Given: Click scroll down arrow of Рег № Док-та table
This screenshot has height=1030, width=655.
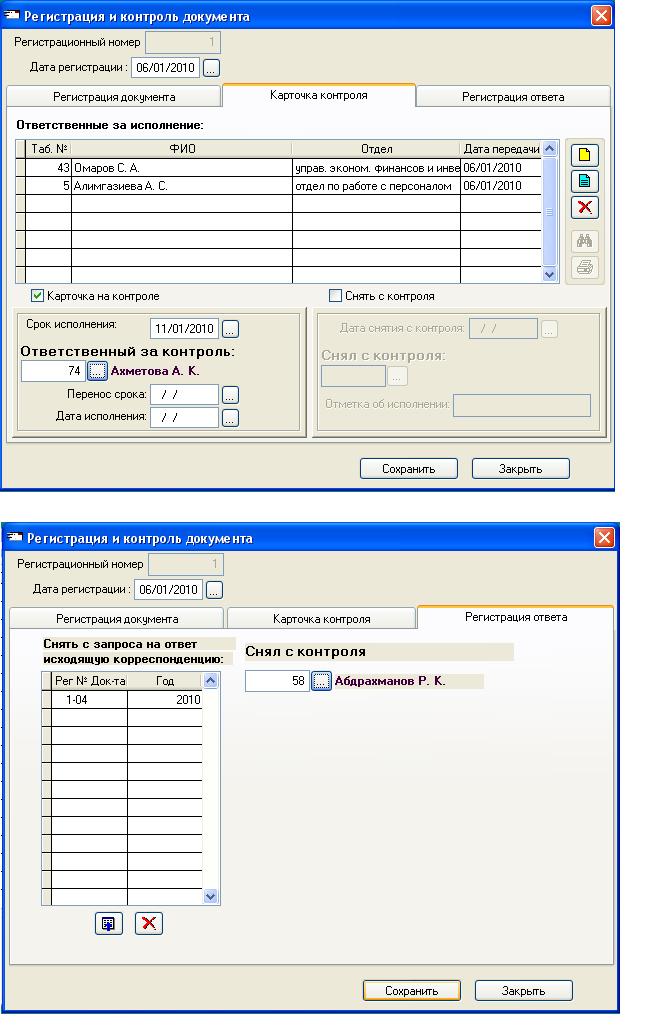Looking at the screenshot, I should (210, 896).
